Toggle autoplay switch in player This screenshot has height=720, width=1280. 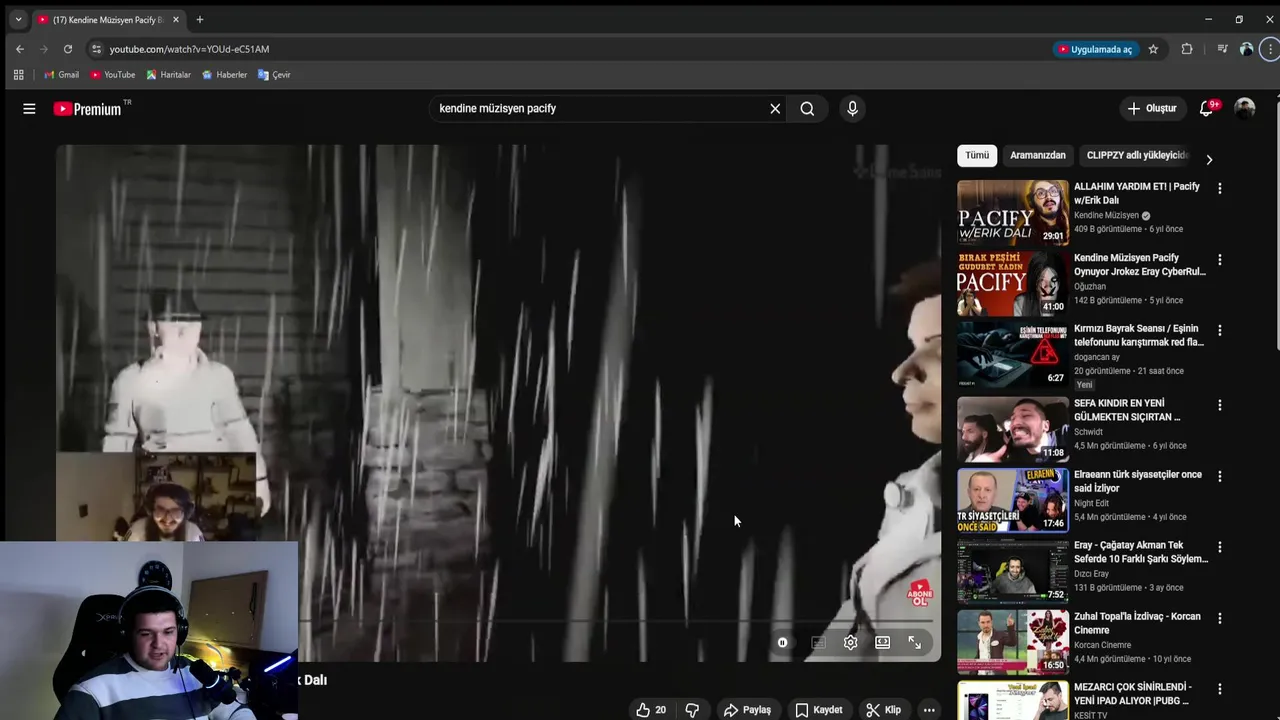[x=782, y=643]
